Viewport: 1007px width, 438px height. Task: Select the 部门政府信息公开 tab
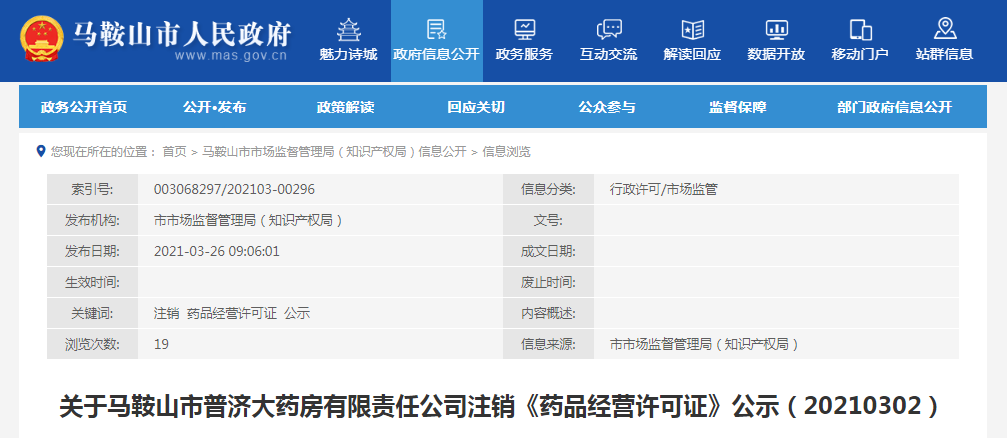point(895,107)
